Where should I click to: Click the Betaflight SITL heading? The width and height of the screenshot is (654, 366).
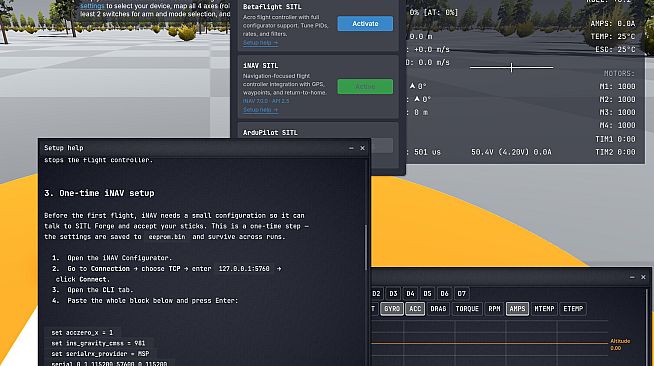click(272, 7)
